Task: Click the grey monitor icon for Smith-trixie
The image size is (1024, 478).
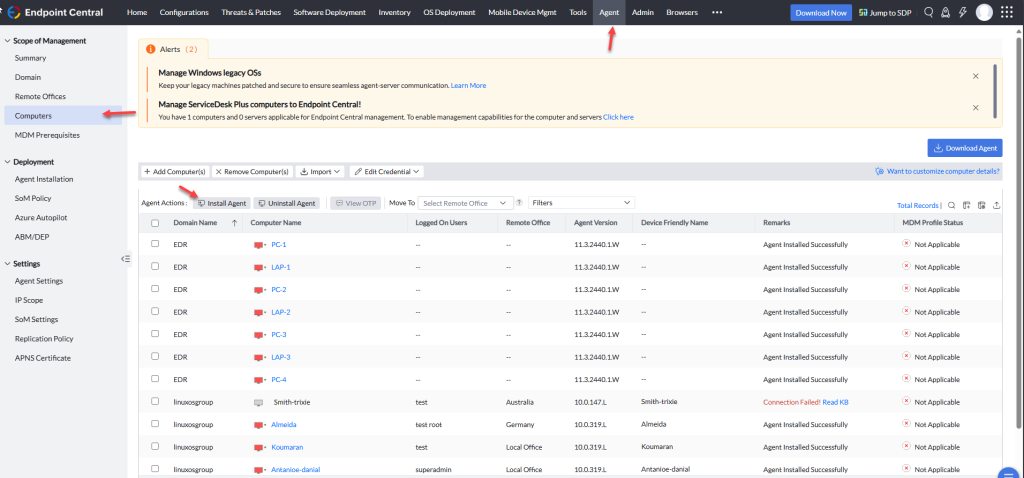Action: pyautogui.click(x=259, y=402)
